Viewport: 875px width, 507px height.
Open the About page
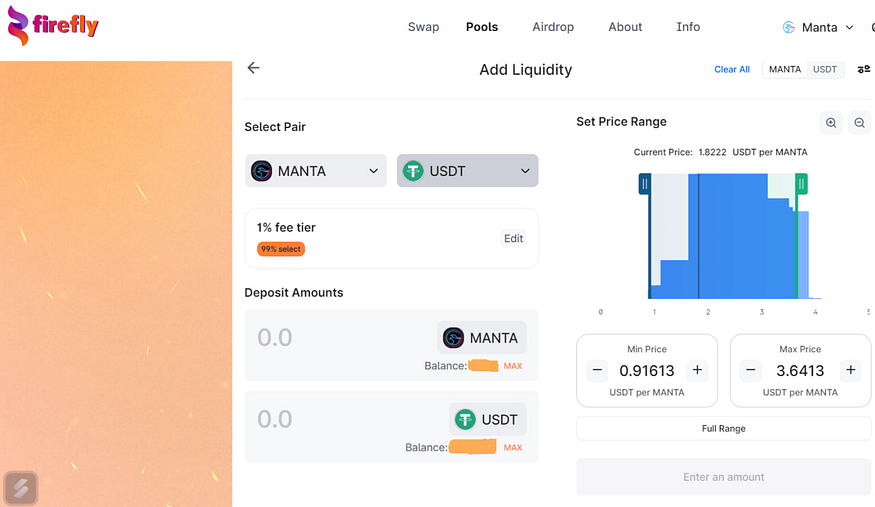(x=625, y=27)
